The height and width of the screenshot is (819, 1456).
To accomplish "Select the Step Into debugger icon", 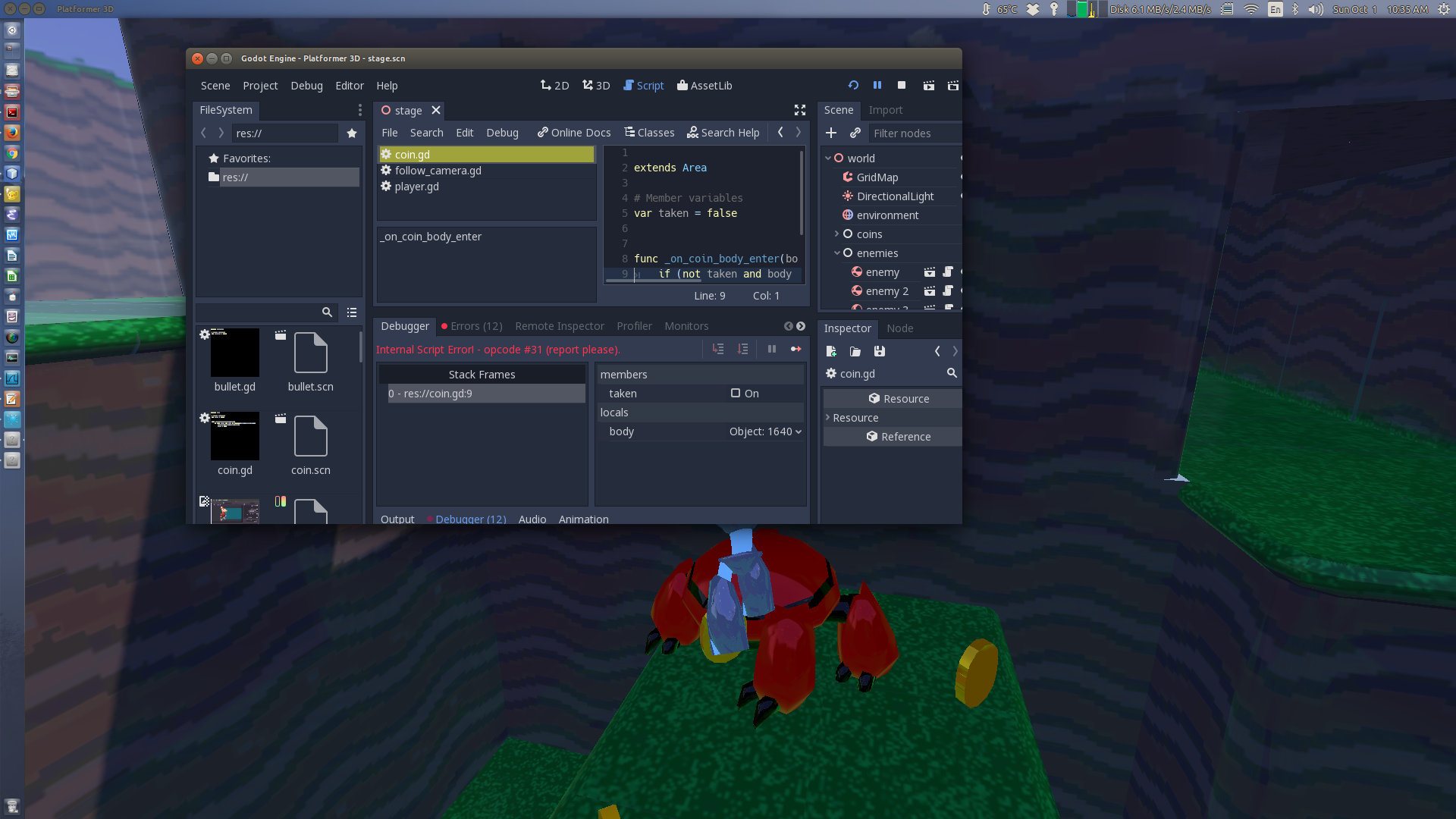I will [718, 349].
